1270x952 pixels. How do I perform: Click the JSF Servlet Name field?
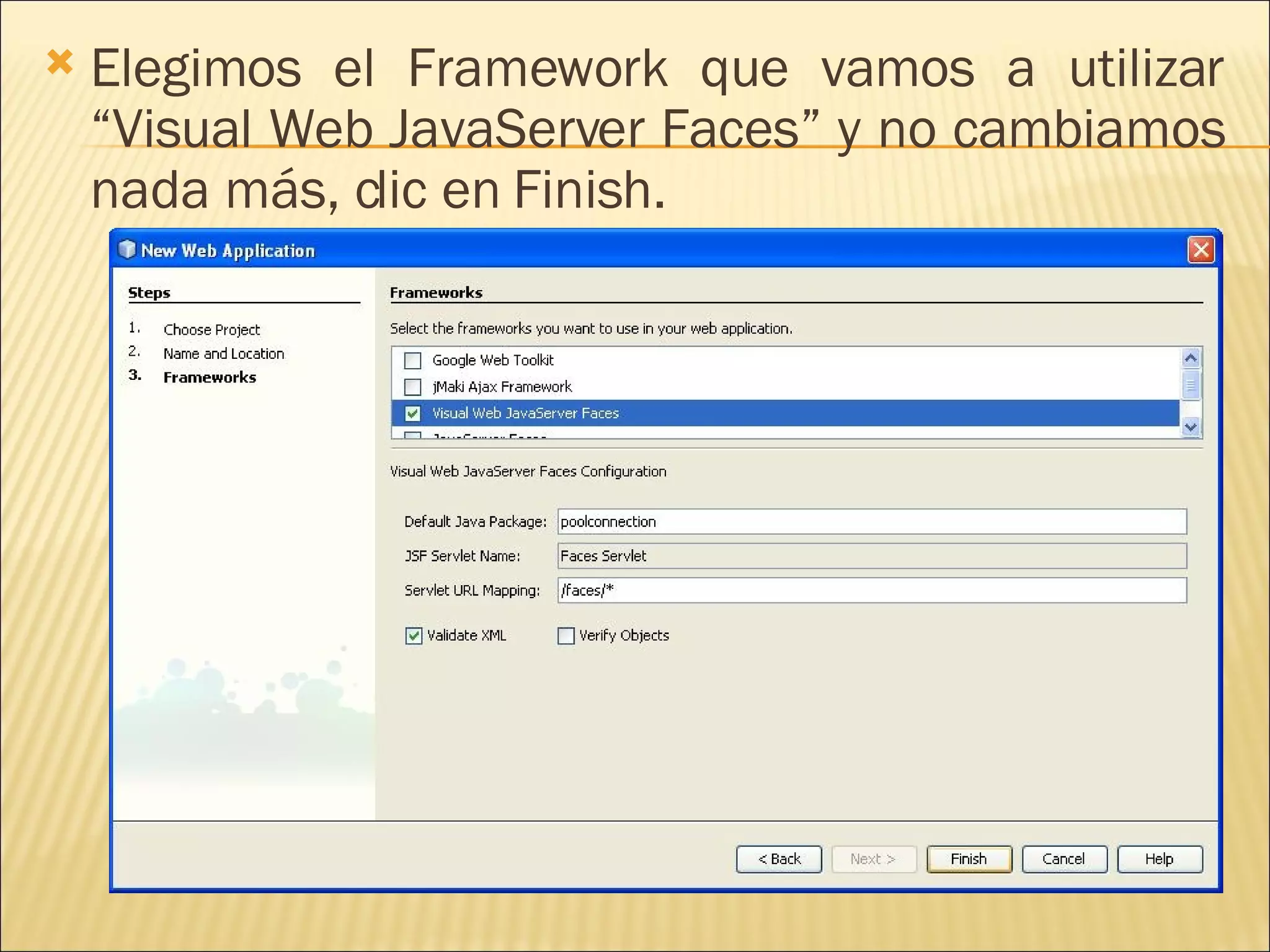[871, 556]
